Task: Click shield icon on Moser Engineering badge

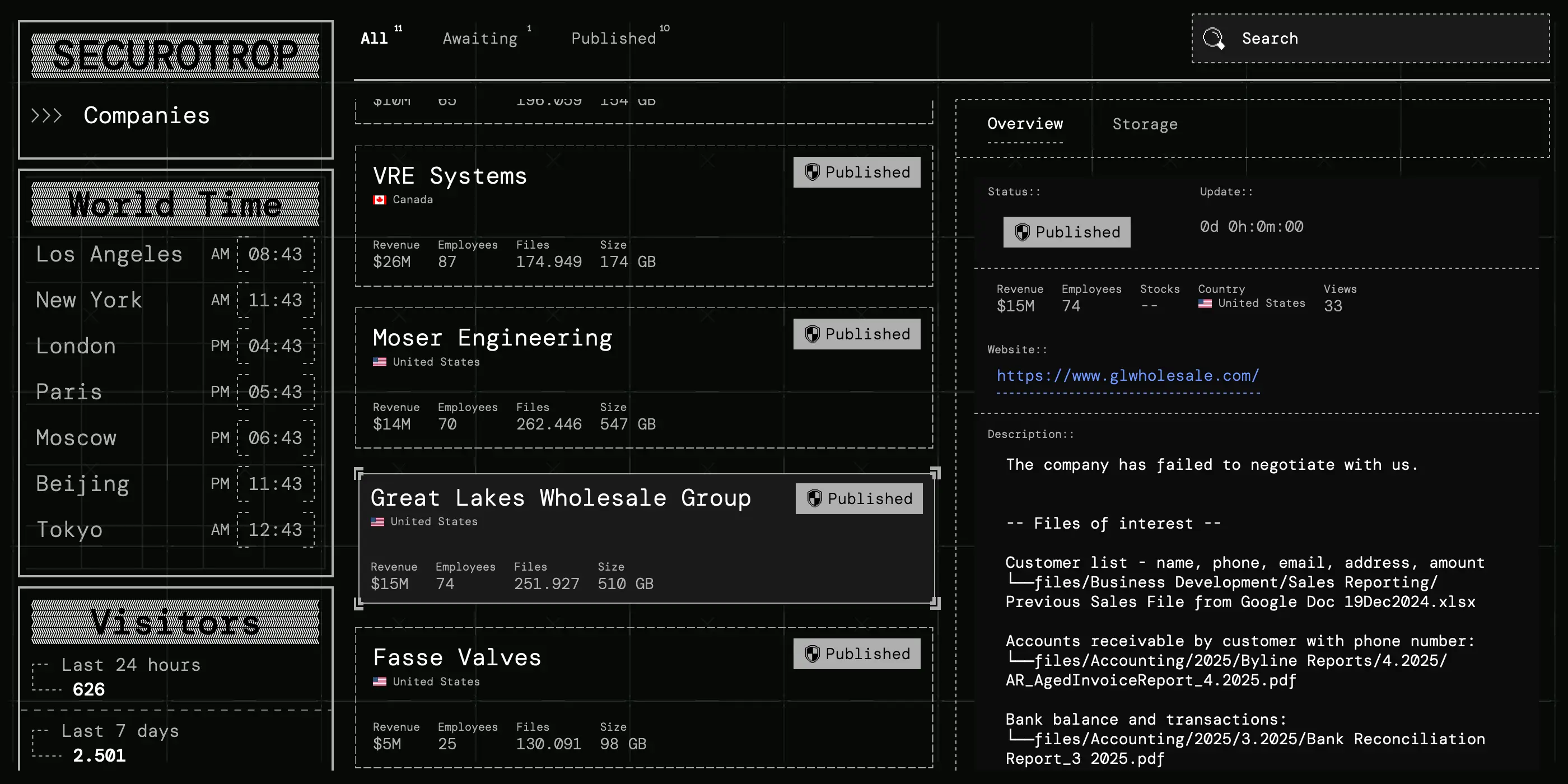Action: 812,334
